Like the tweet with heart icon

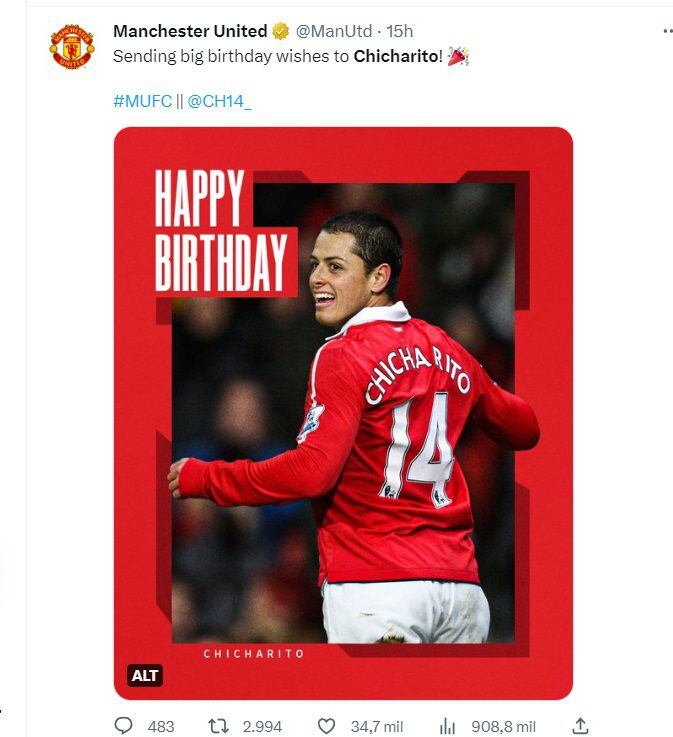coord(327,726)
